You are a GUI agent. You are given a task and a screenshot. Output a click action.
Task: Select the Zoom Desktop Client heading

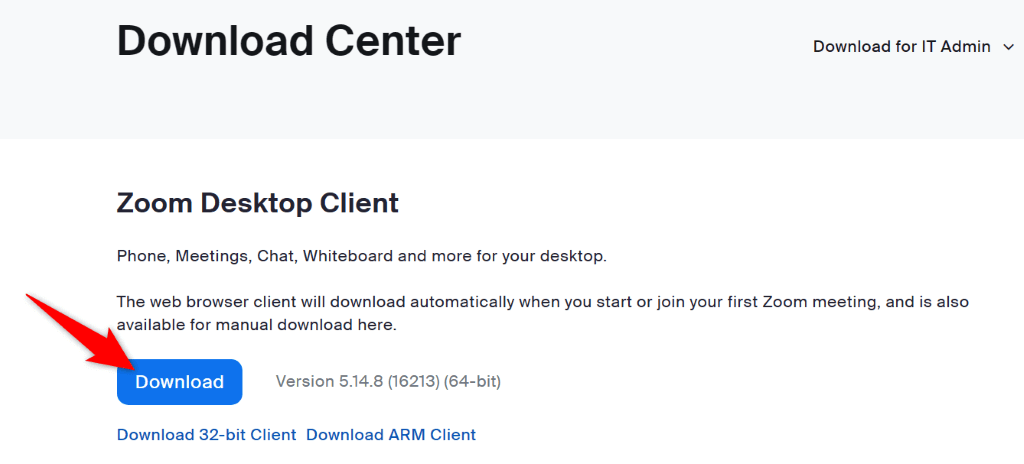[257, 203]
